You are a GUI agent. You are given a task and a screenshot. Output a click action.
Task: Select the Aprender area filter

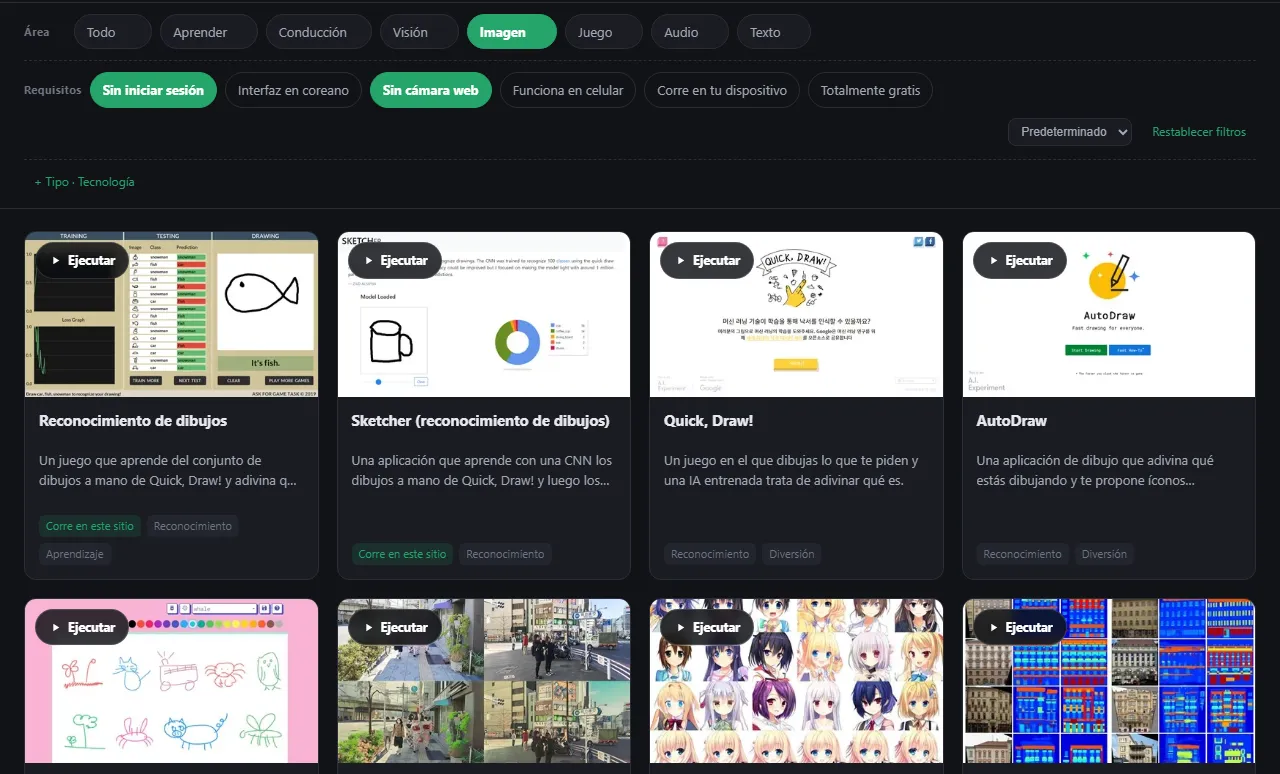pos(209,32)
